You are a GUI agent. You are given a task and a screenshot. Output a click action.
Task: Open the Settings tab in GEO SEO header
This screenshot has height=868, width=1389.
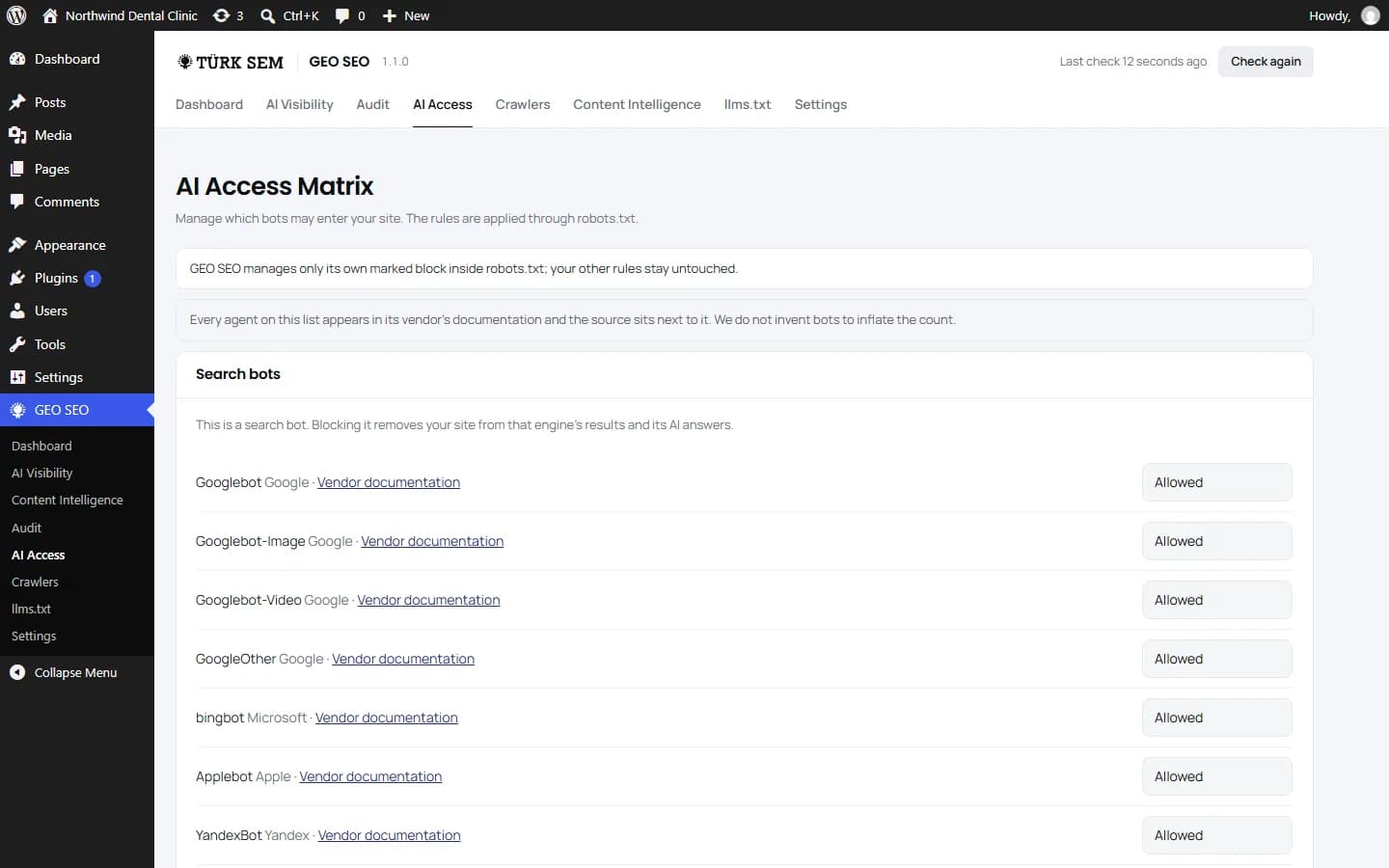821,104
